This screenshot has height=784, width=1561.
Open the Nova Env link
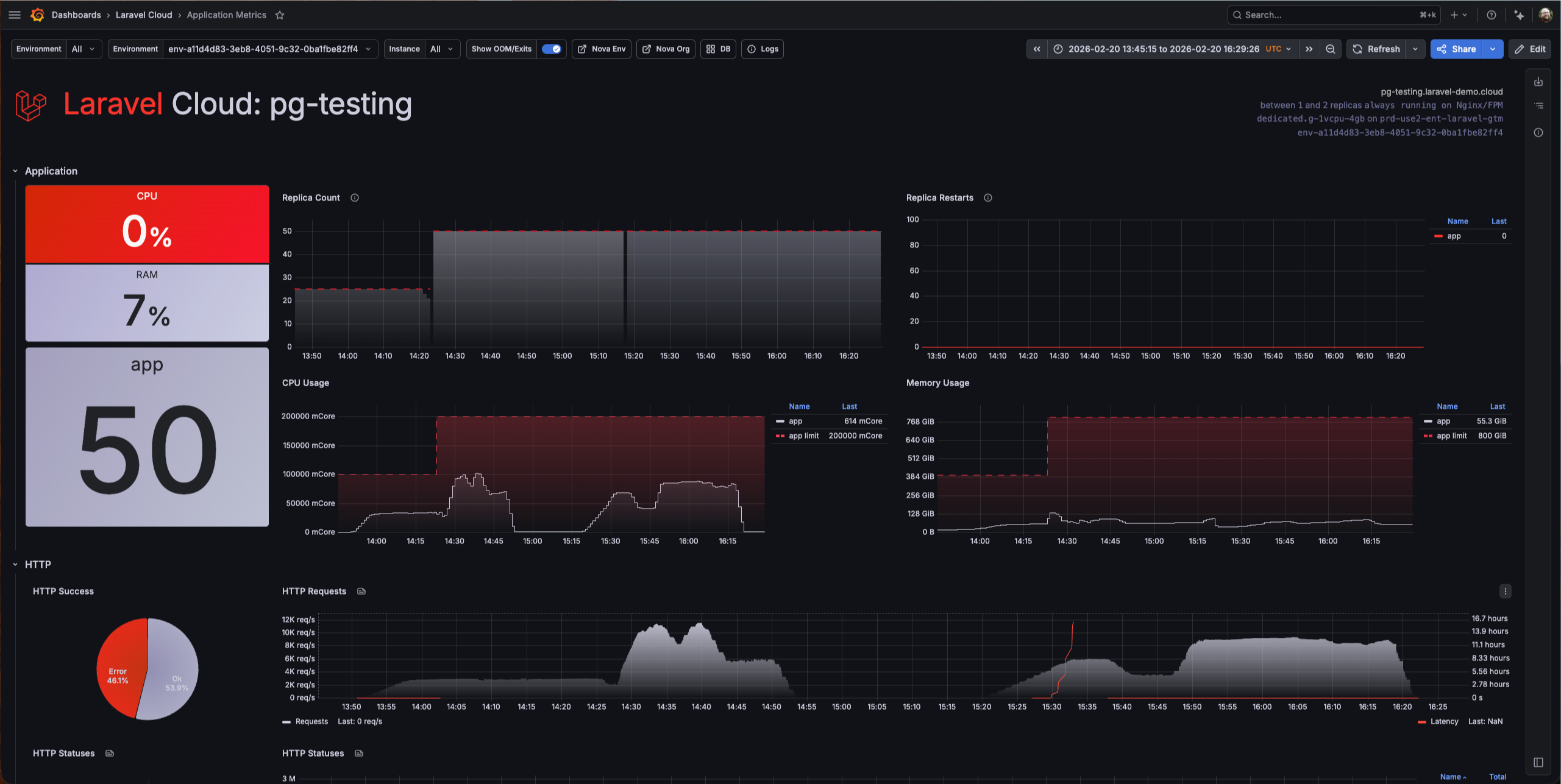click(x=602, y=49)
